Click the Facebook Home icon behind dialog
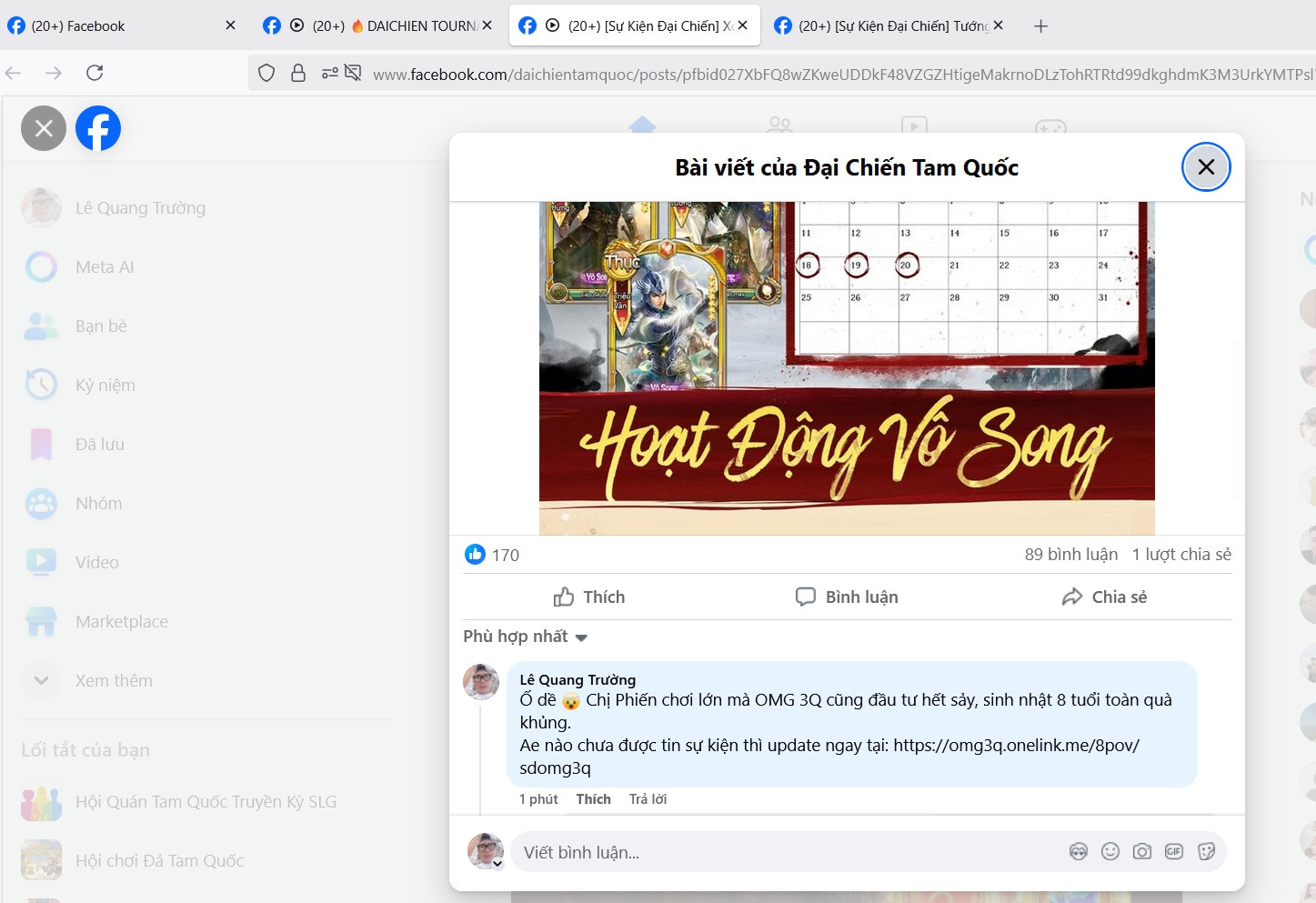This screenshot has width=1316, height=903. coord(642,125)
